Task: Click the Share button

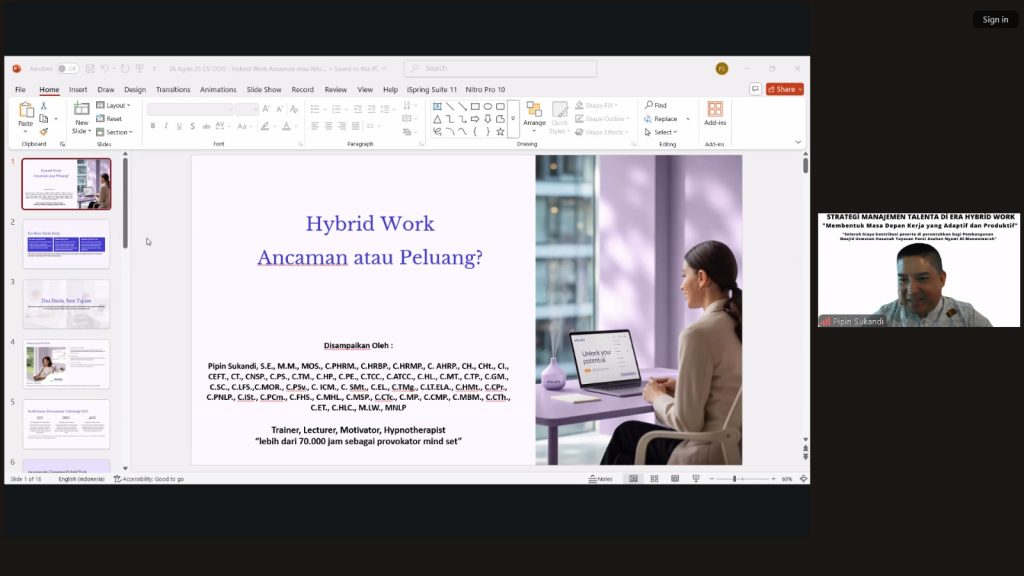Action: tap(785, 89)
